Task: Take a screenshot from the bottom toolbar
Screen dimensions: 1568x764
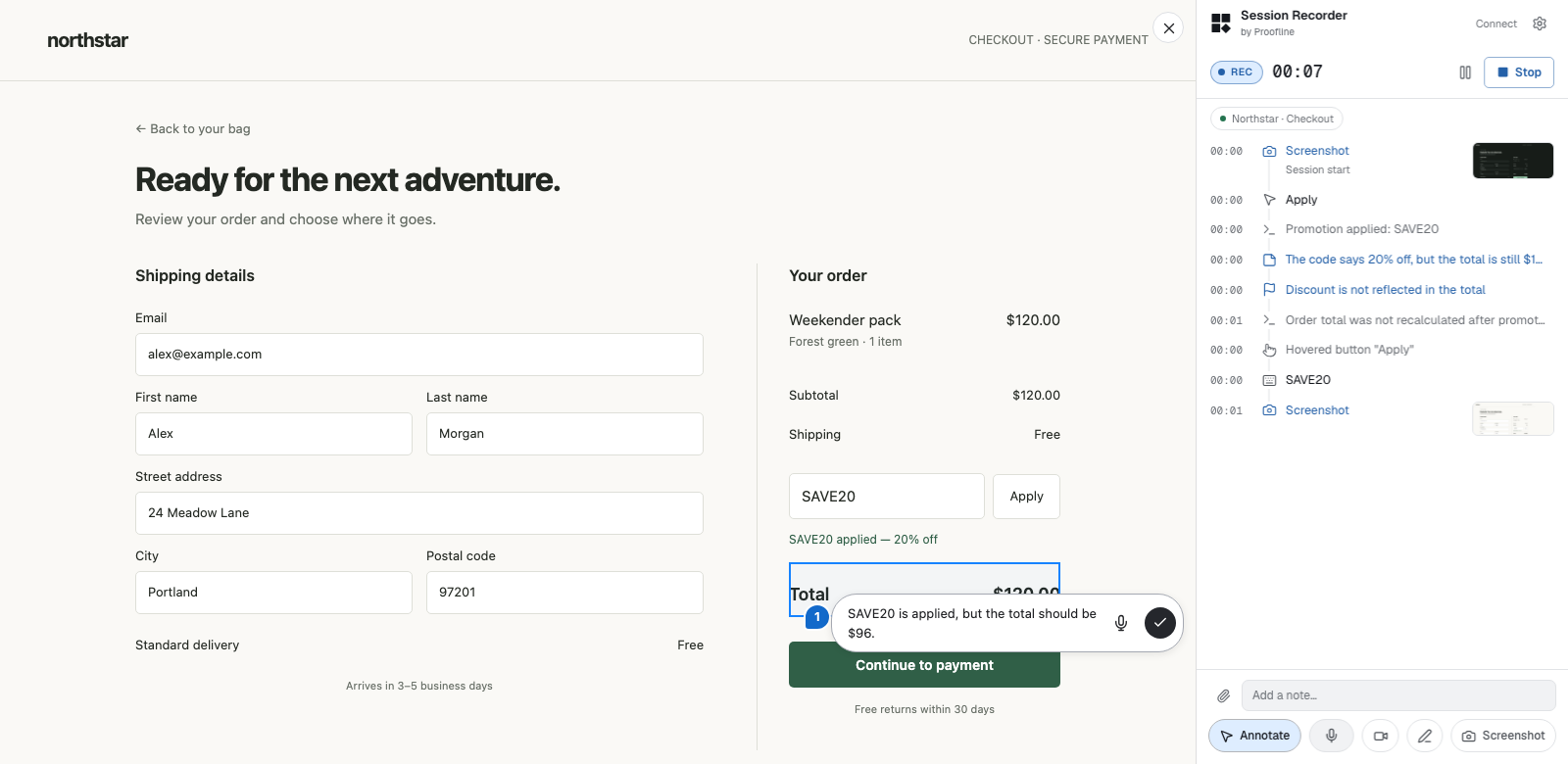Action: click(x=1503, y=736)
